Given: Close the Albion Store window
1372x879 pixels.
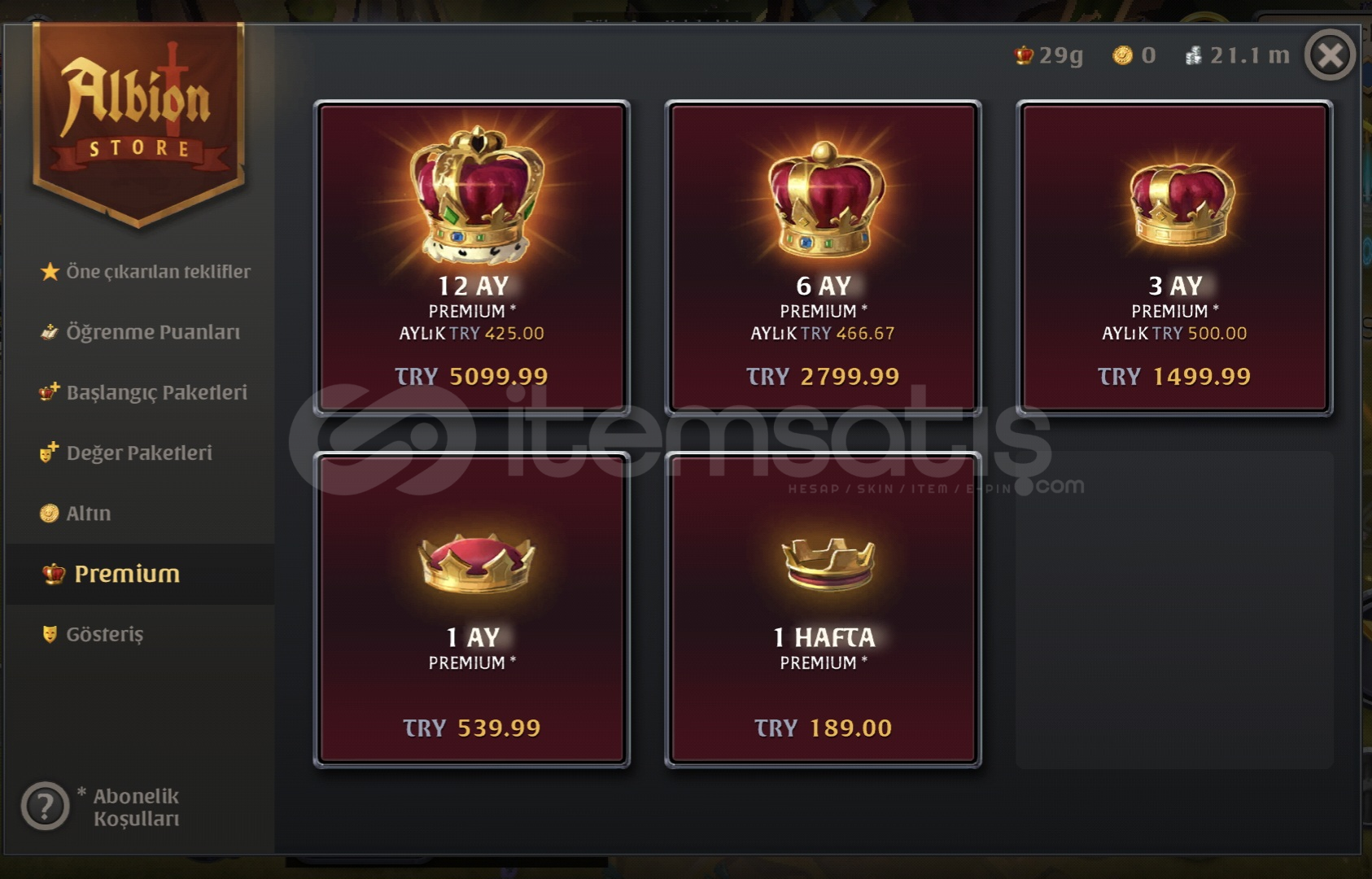Looking at the screenshot, I should point(1330,55).
